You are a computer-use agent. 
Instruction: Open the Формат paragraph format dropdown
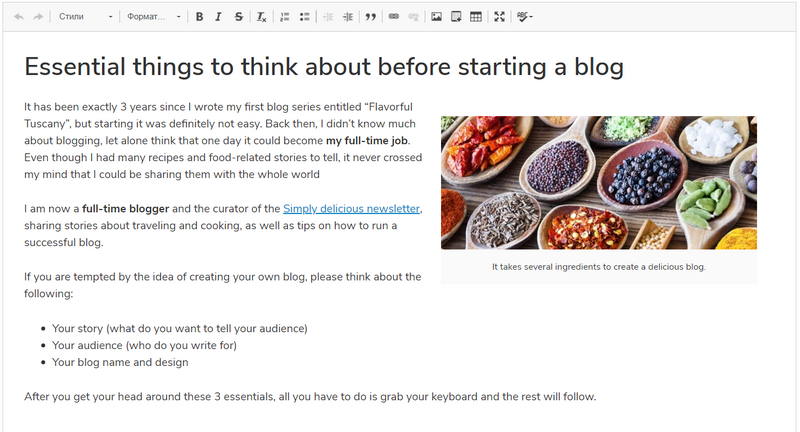coord(154,17)
